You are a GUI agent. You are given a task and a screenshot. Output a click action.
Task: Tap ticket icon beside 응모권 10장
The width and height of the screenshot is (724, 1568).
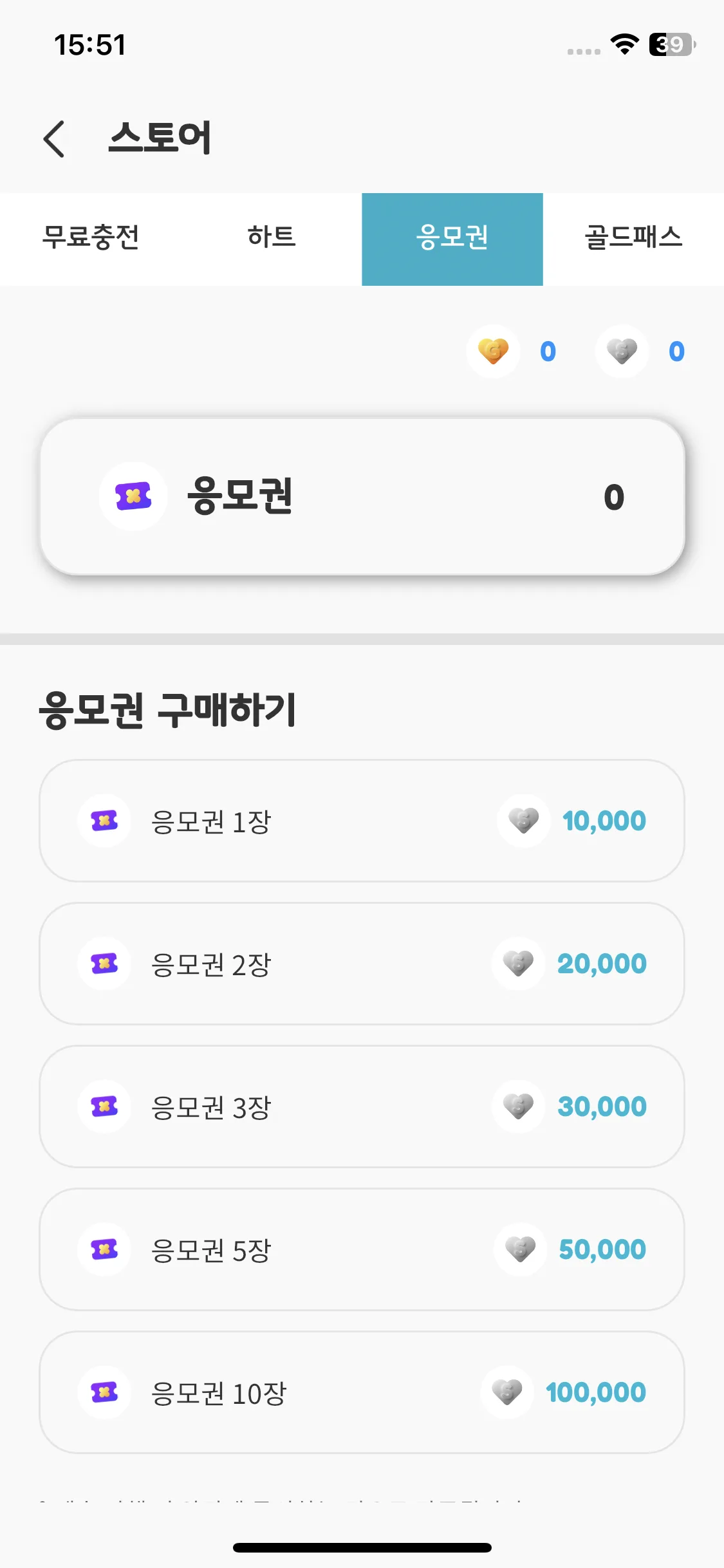(x=104, y=1392)
